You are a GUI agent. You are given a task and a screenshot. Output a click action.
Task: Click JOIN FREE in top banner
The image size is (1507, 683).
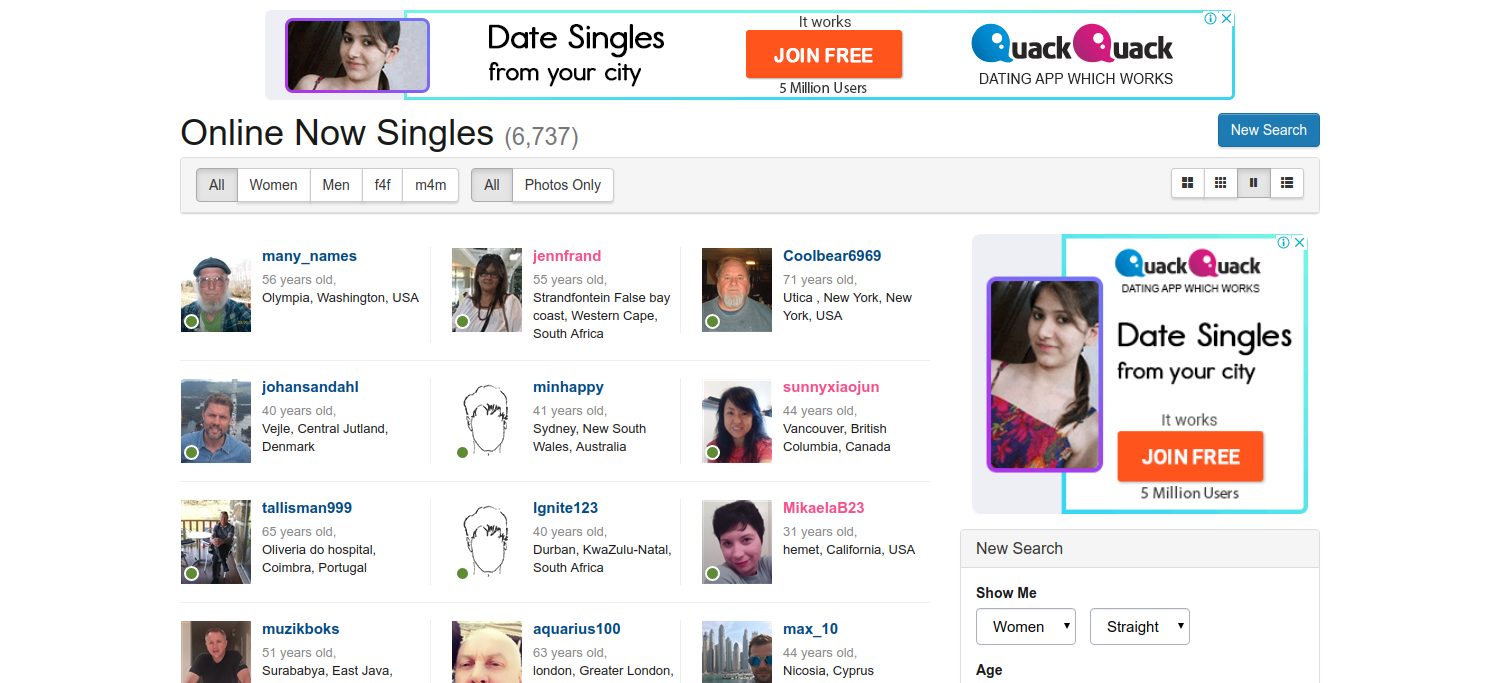[824, 55]
